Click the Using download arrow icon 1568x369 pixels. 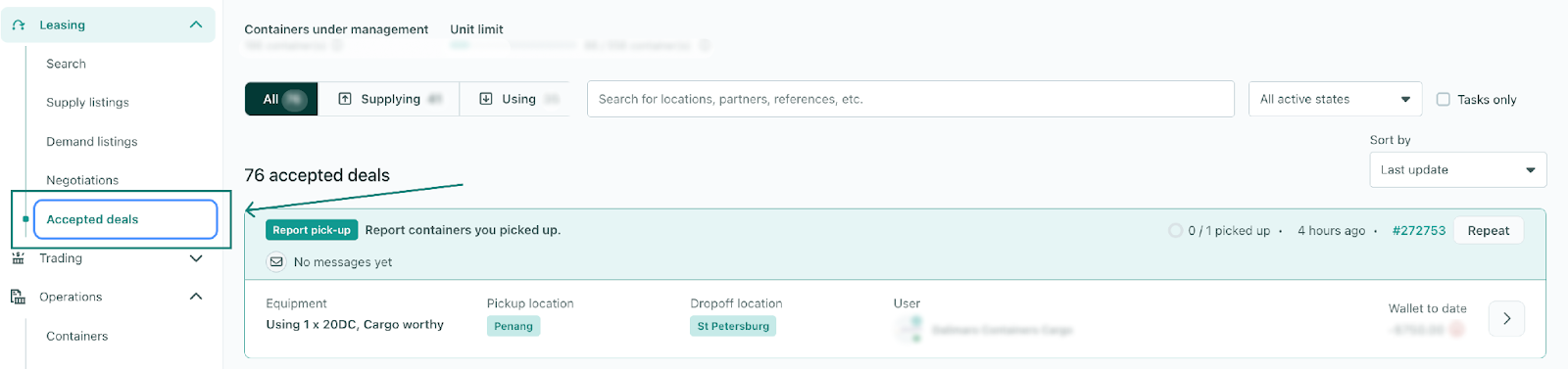click(486, 99)
